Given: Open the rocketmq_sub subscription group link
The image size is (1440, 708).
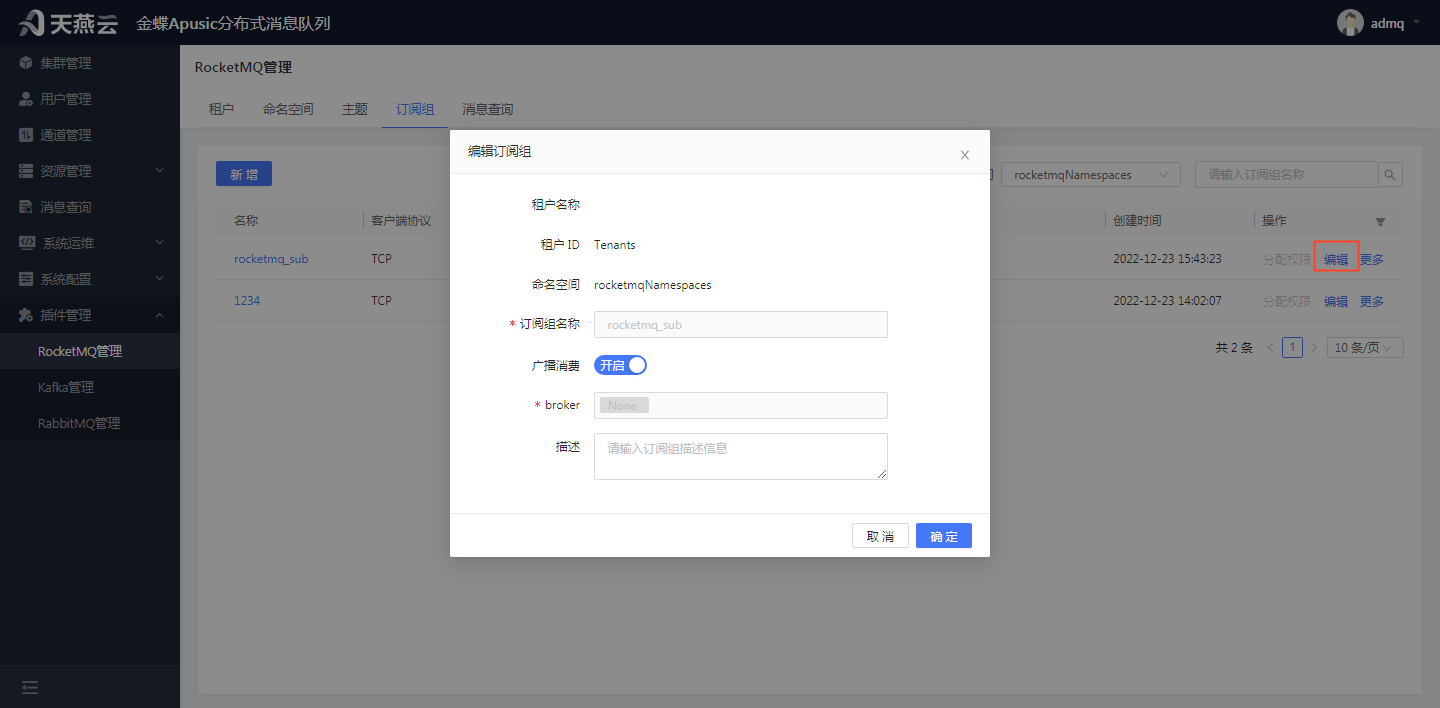Looking at the screenshot, I should (271, 259).
